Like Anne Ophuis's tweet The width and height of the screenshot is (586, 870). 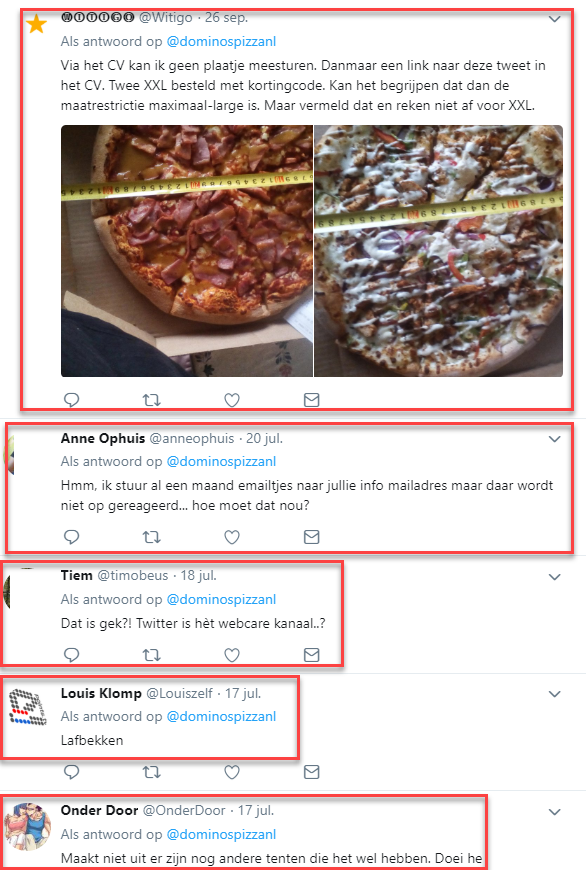(x=232, y=537)
